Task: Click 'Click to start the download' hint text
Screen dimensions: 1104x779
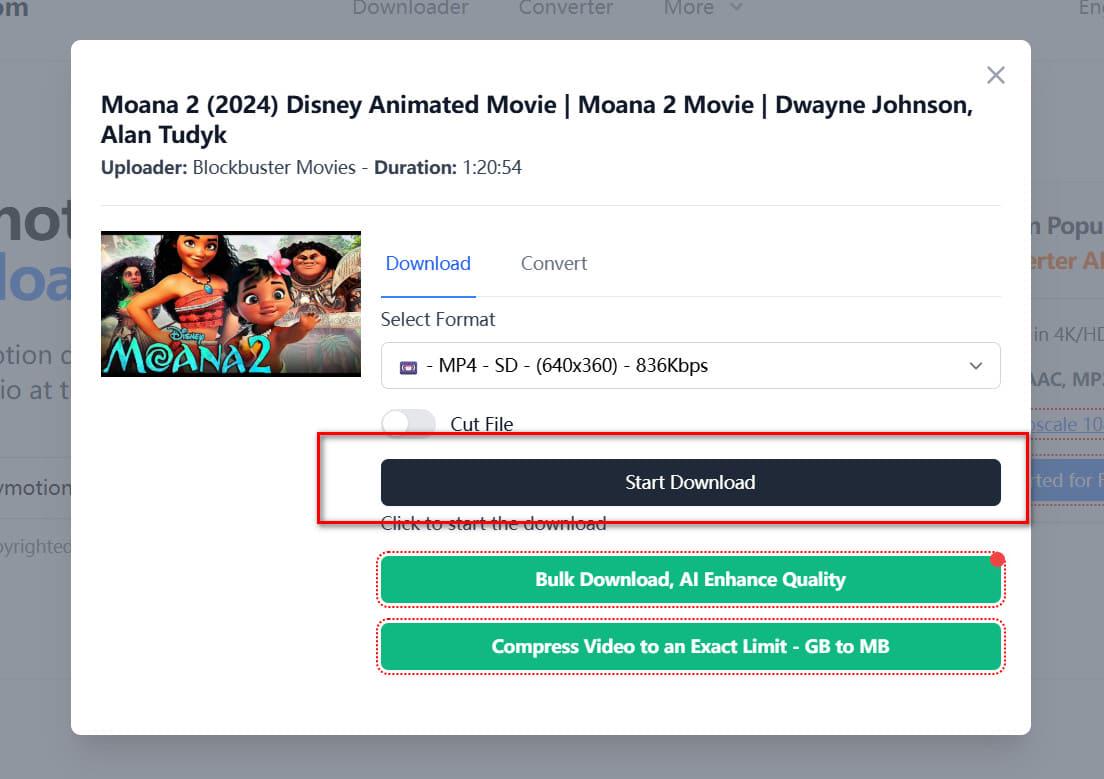Action: [494, 523]
